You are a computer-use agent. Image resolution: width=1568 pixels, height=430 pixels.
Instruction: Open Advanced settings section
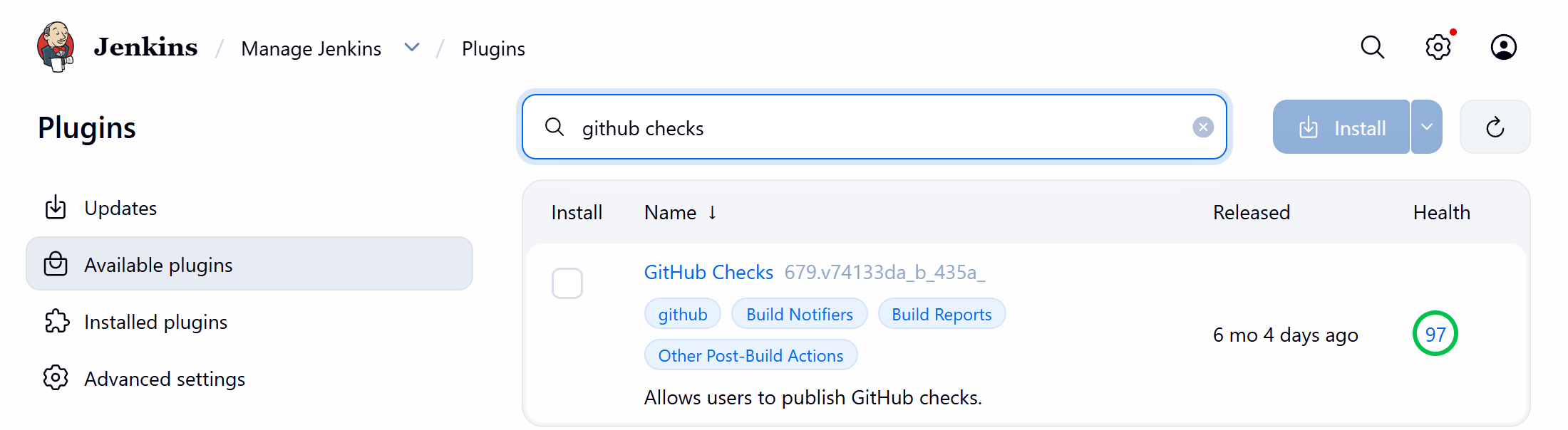point(249,378)
